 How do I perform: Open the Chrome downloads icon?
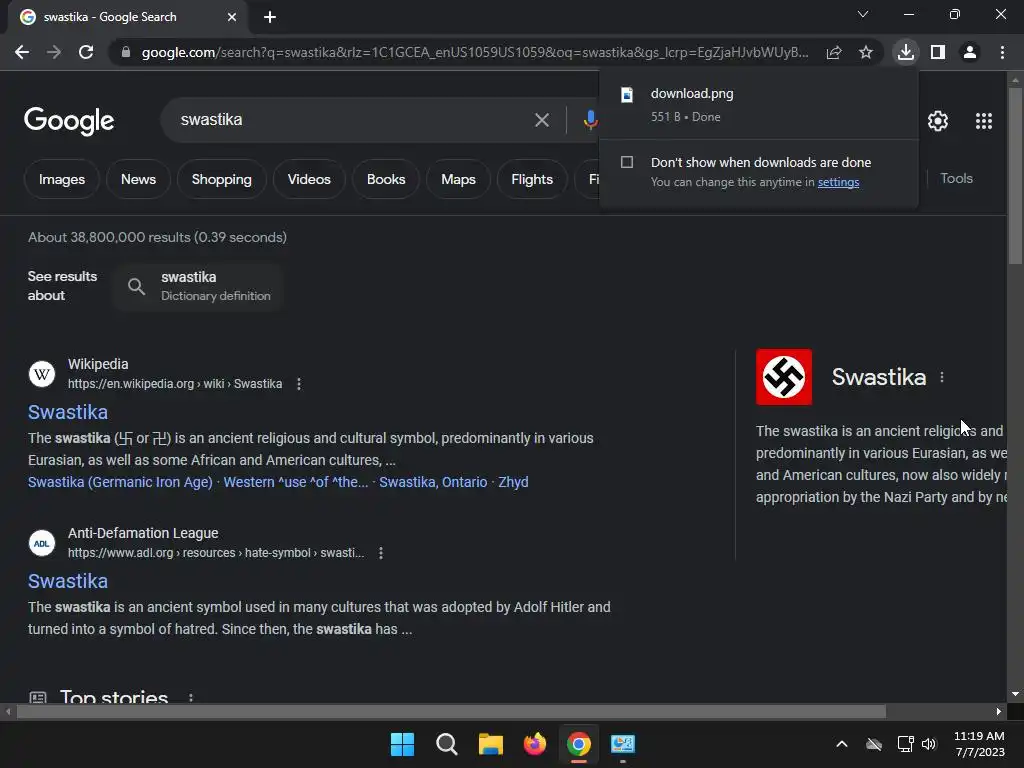906,52
